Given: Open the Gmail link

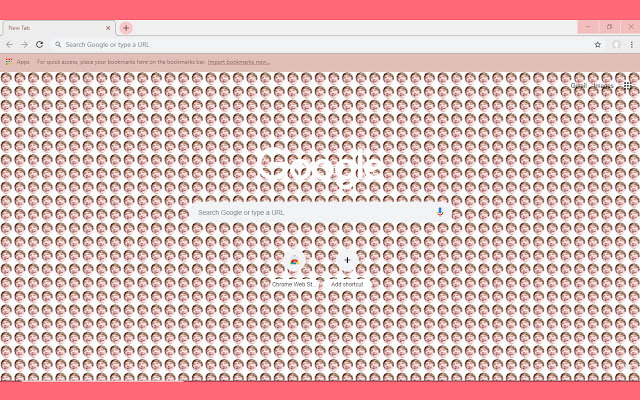Looking at the screenshot, I should (578, 86).
